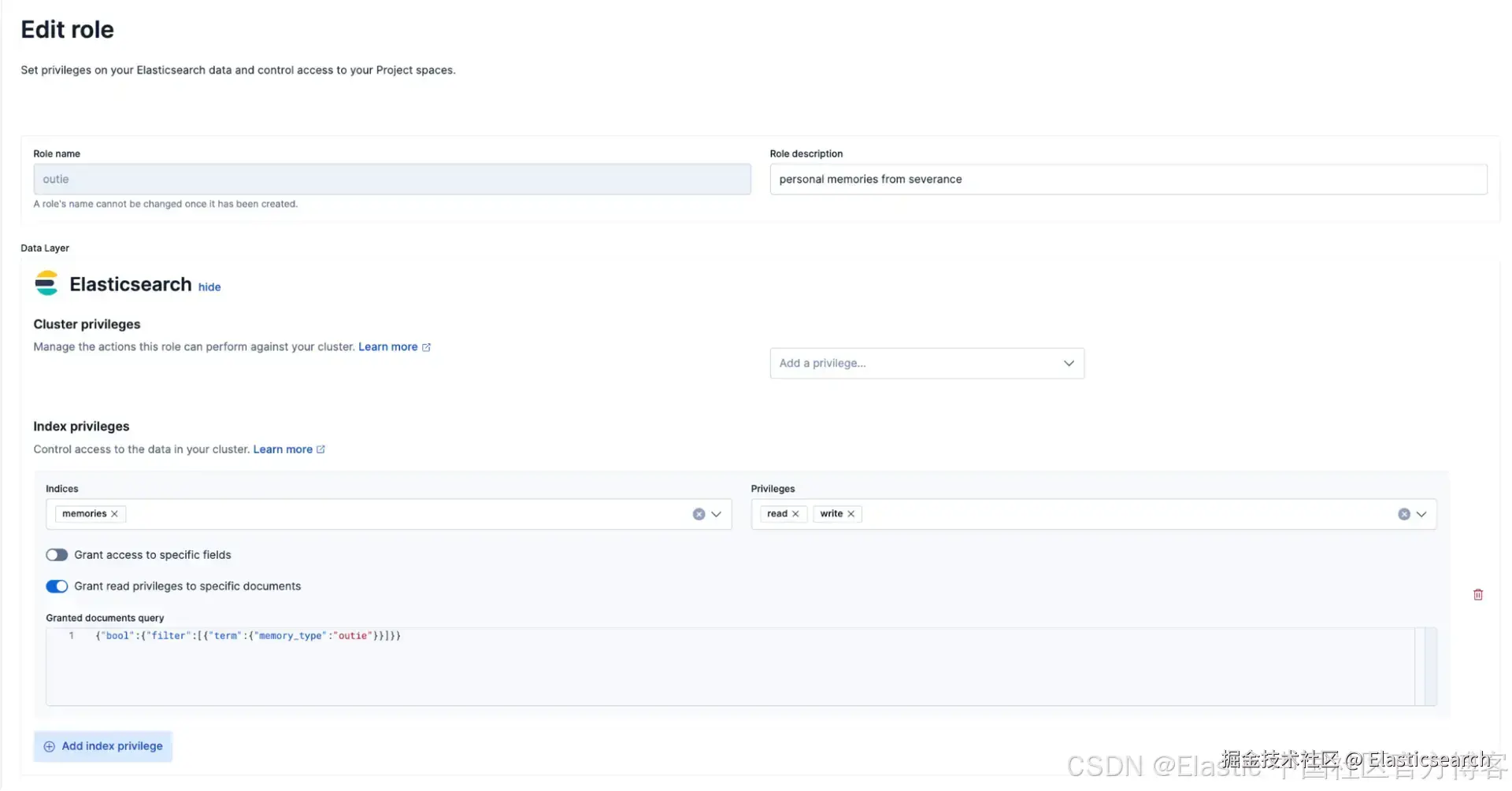Open Learn more for index privileges
The height and width of the screenshot is (791, 1512).
(283, 449)
